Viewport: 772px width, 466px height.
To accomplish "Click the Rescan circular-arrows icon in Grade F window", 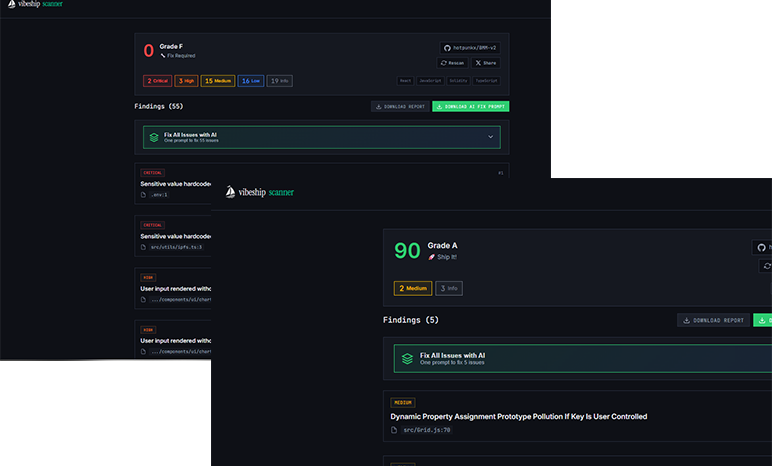I will pyautogui.click(x=444, y=63).
